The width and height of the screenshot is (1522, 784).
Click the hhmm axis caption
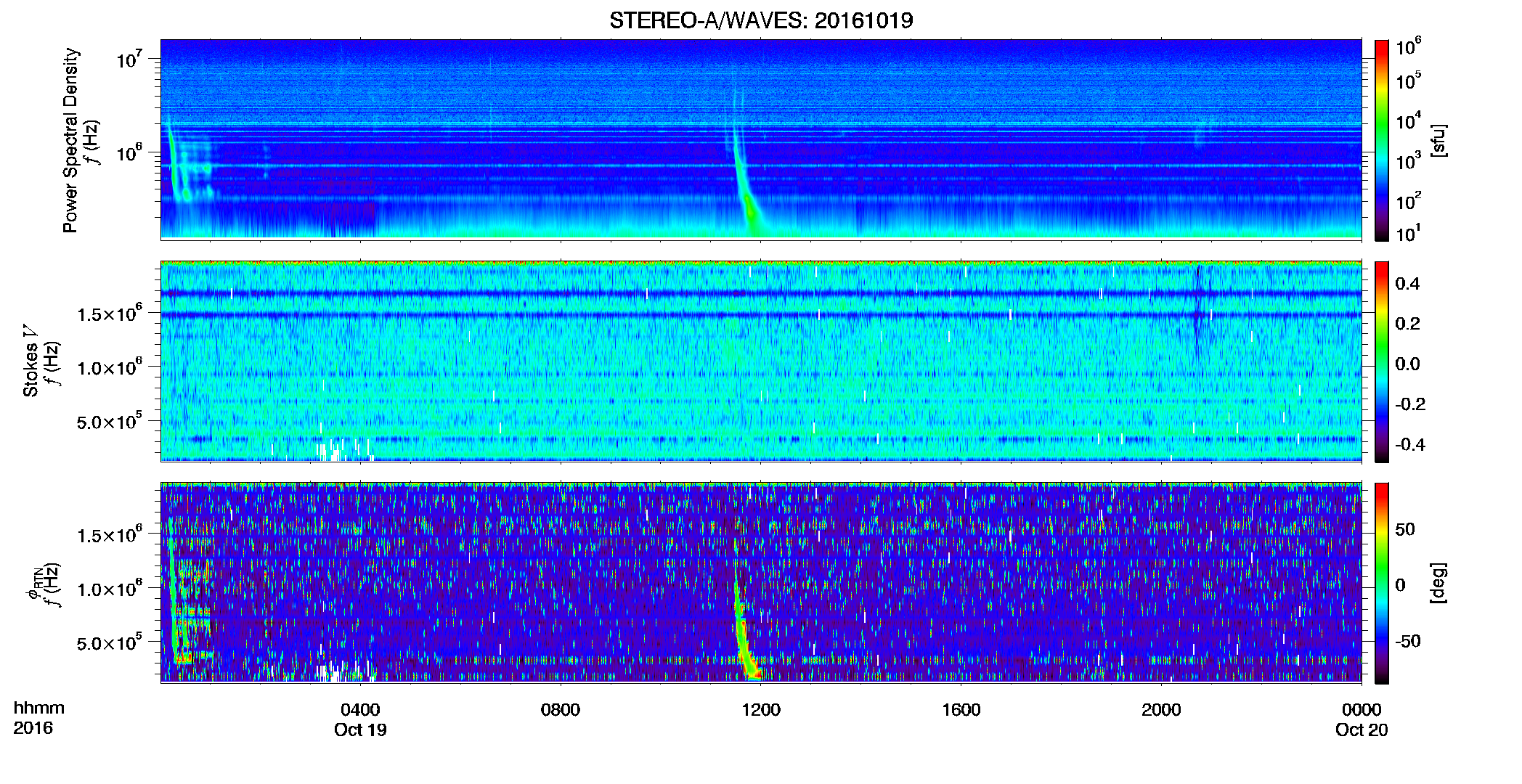pyautogui.click(x=39, y=708)
